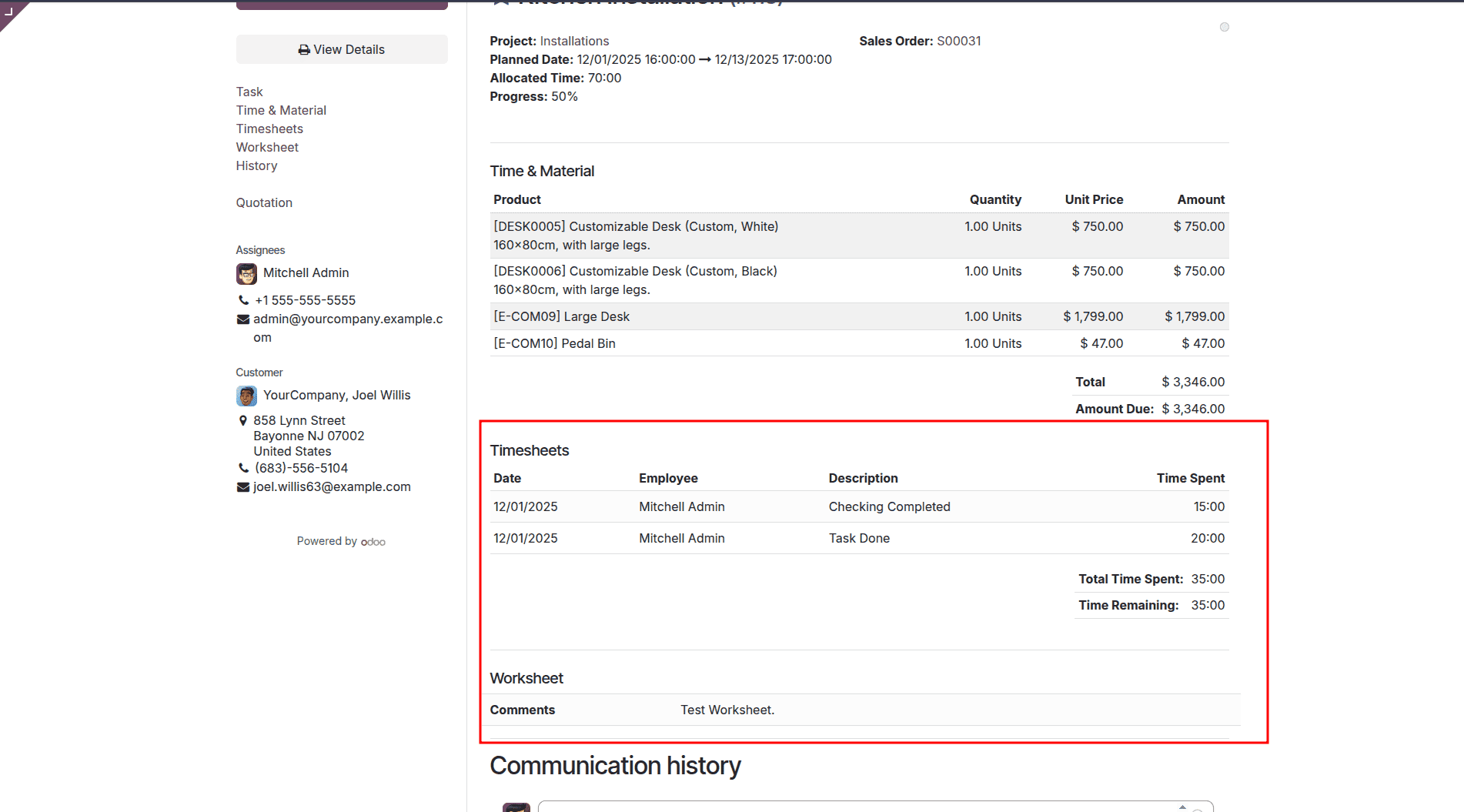
Task: Click the envelope icon next to admin email
Action: click(x=242, y=319)
